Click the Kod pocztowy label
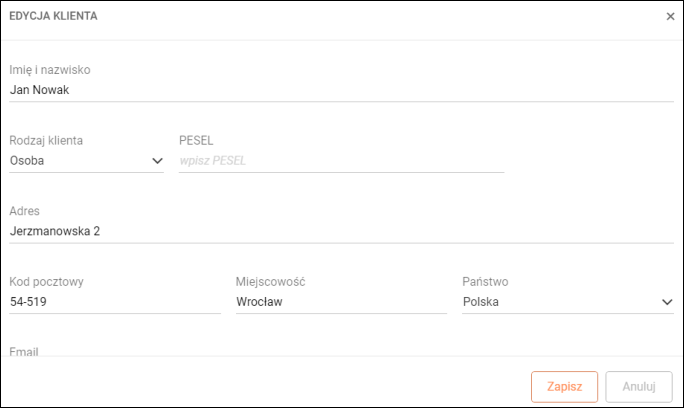This screenshot has width=684, height=408. coord(46,282)
